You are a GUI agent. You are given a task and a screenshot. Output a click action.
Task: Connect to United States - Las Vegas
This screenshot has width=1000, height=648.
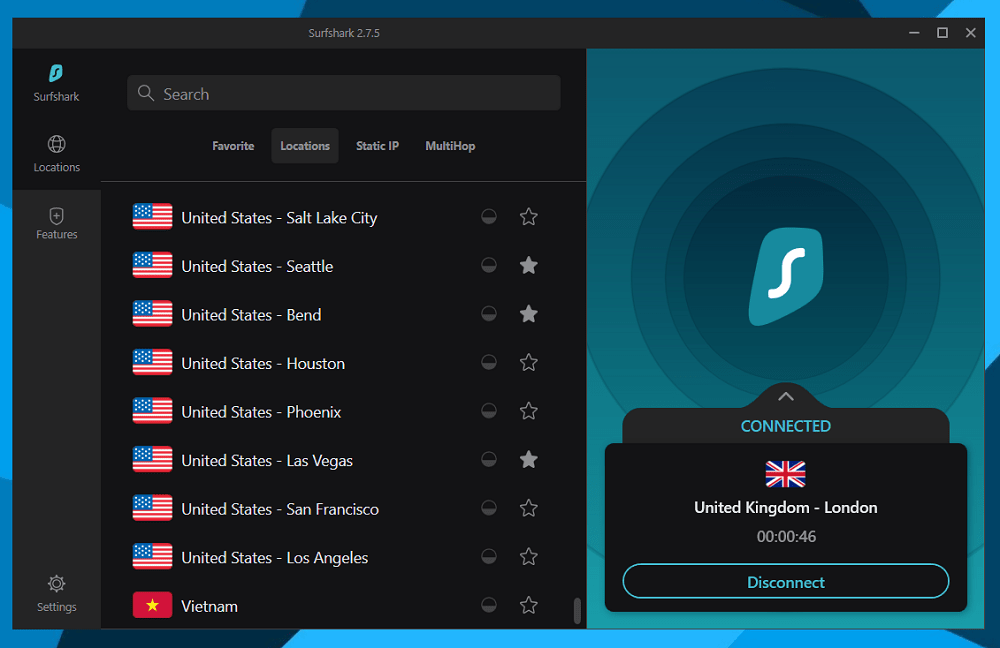[267, 460]
